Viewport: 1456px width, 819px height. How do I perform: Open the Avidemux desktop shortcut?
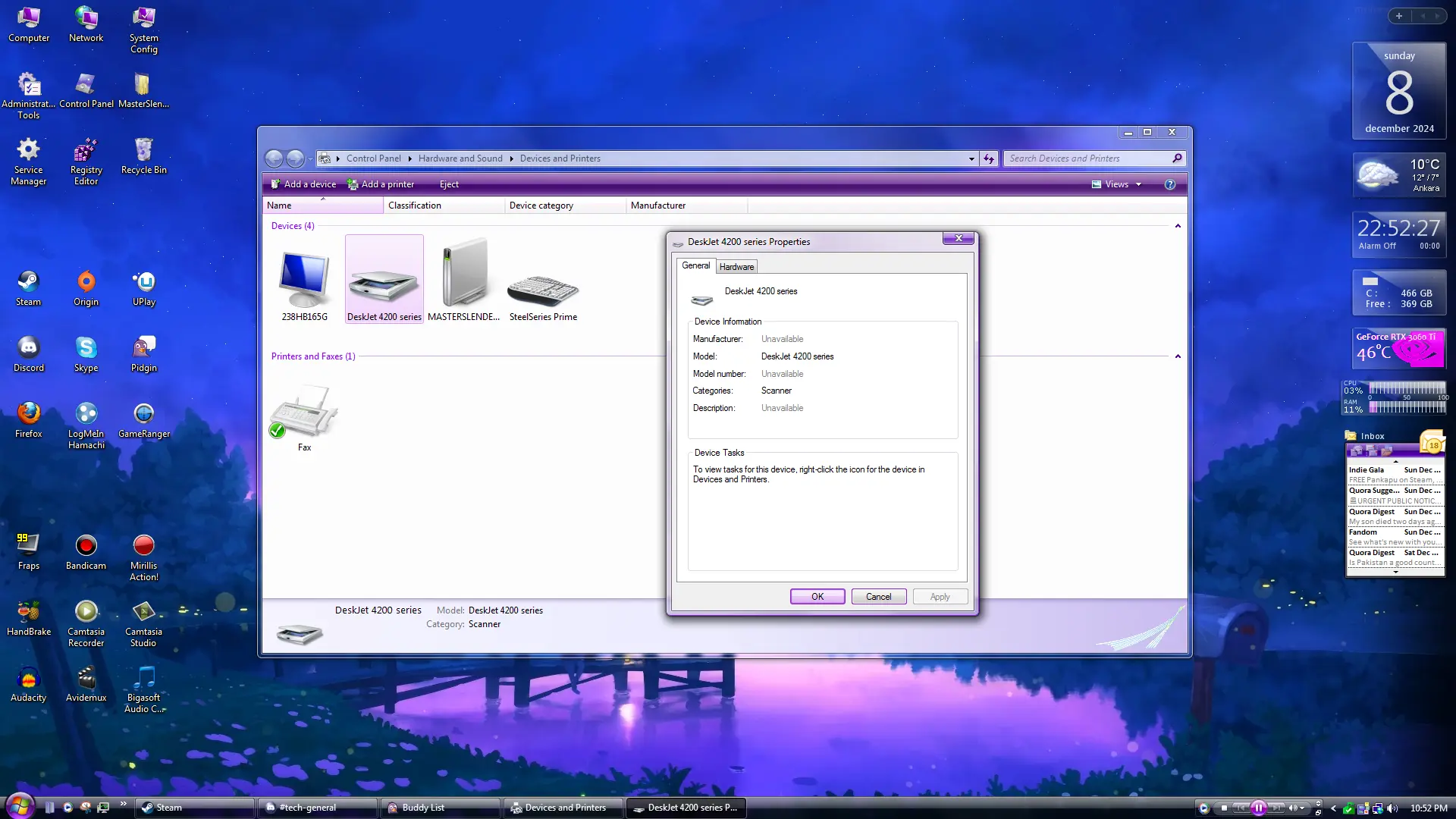[x=86, y=685]
